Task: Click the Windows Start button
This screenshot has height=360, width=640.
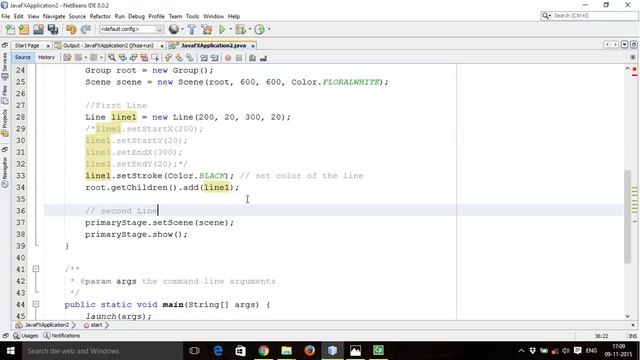Action: click(x=11, y=351)
